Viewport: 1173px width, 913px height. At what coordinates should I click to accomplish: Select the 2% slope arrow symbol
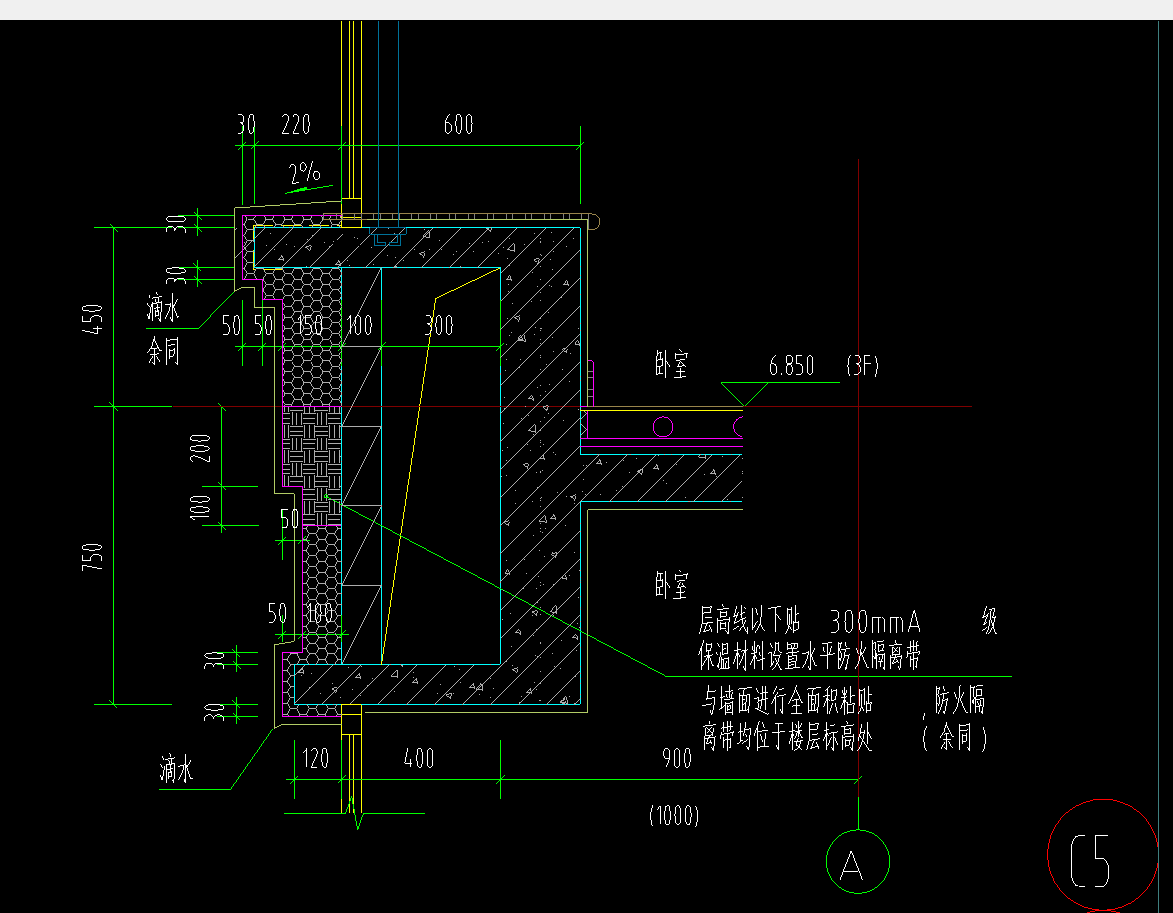[x=306, y=187]
